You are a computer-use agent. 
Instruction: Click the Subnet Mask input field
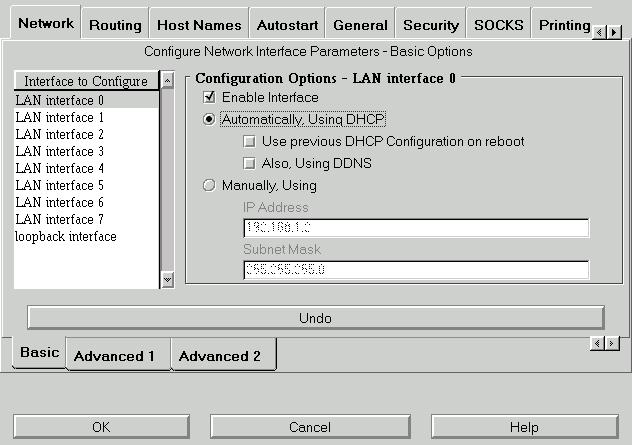pyautogui.click(x=416, y=270)
